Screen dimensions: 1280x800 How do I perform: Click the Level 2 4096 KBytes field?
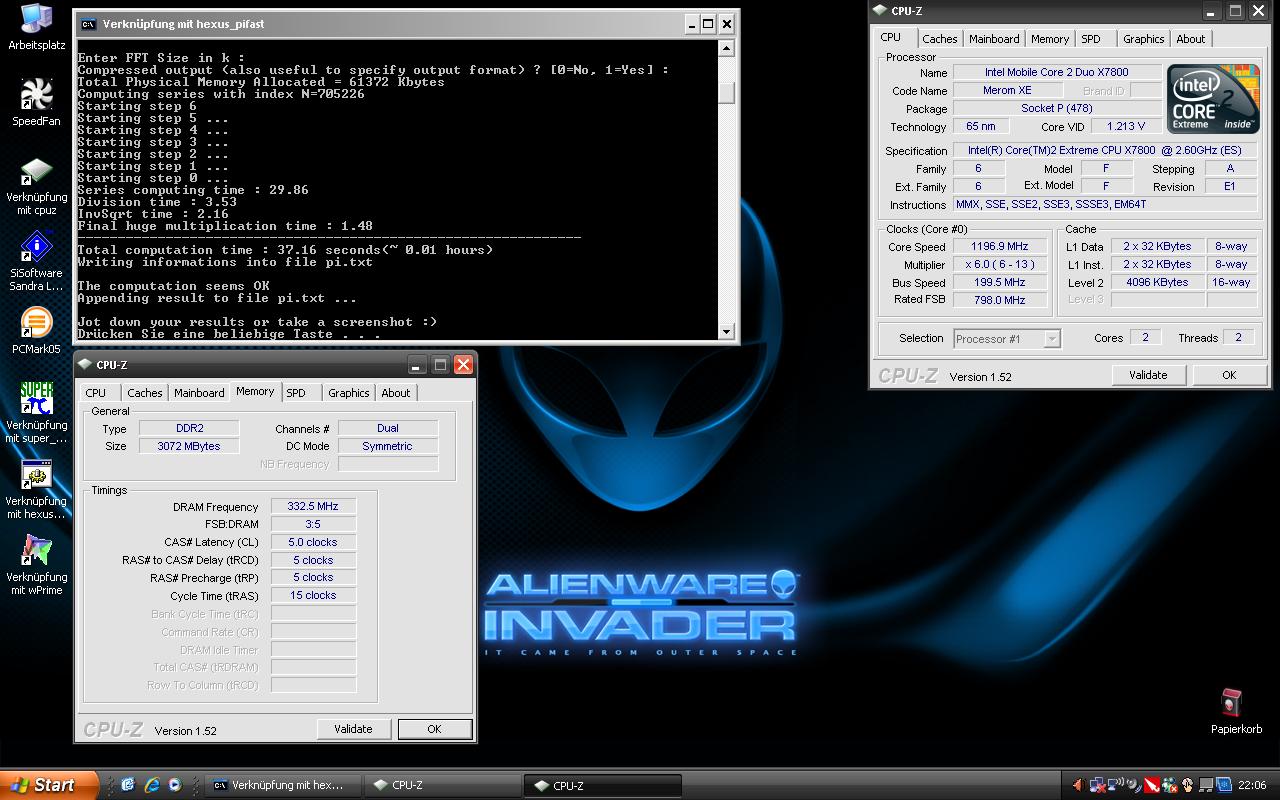(1157, 282)
